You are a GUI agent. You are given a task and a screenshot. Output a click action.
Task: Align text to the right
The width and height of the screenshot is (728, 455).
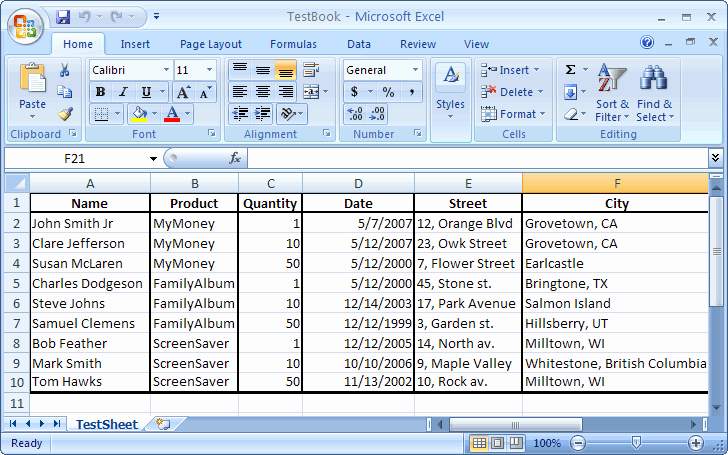[x=286, y=92]
